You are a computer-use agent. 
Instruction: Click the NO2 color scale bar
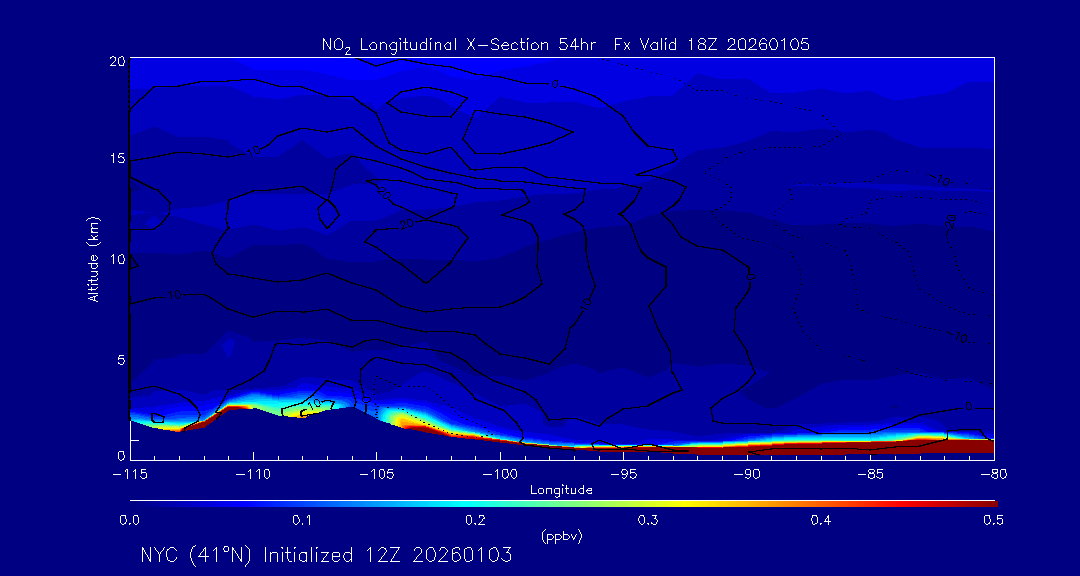pos(563,504)
